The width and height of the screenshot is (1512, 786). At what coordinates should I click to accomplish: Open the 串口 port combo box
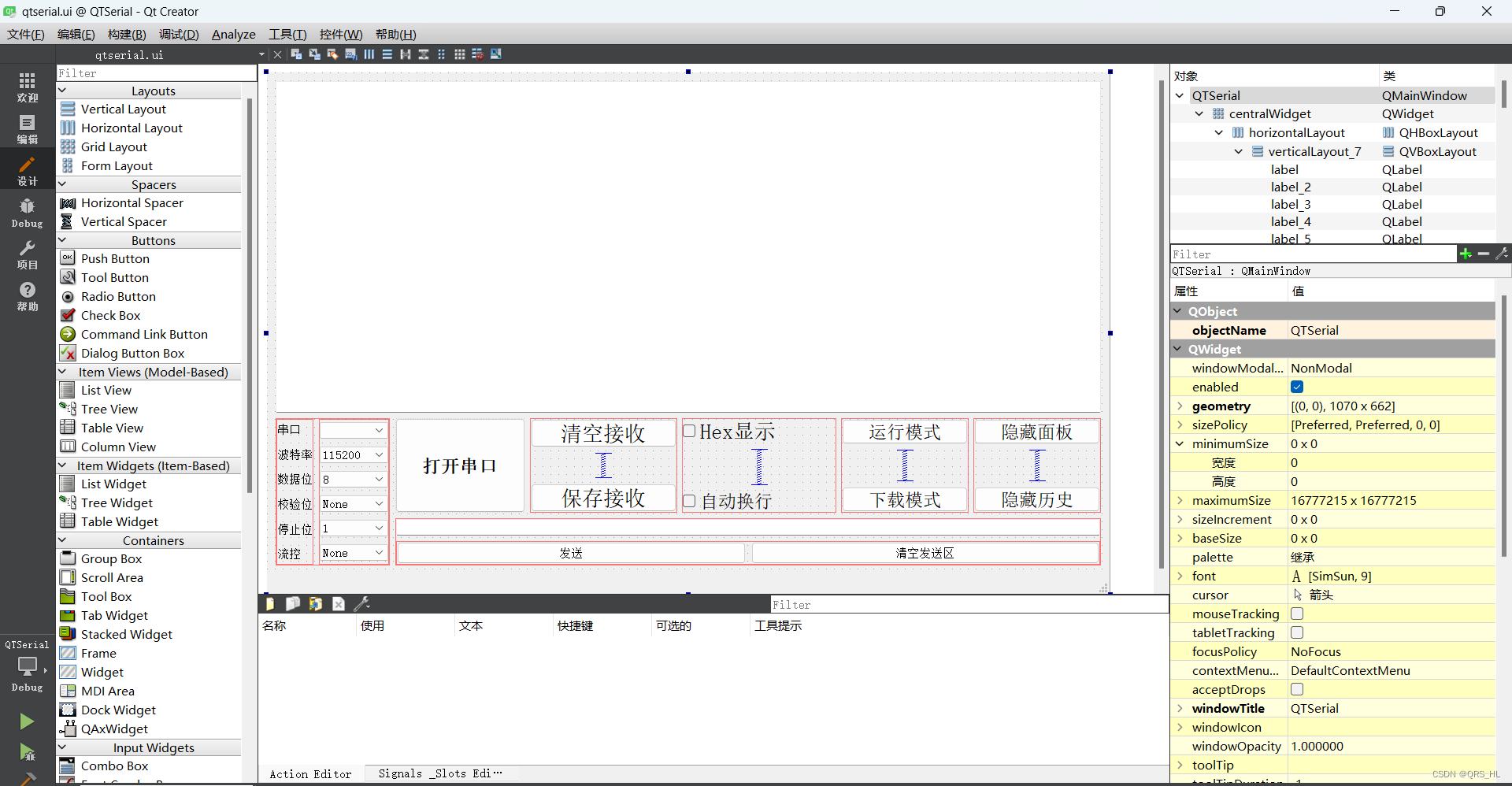click(x=353, y=430)
